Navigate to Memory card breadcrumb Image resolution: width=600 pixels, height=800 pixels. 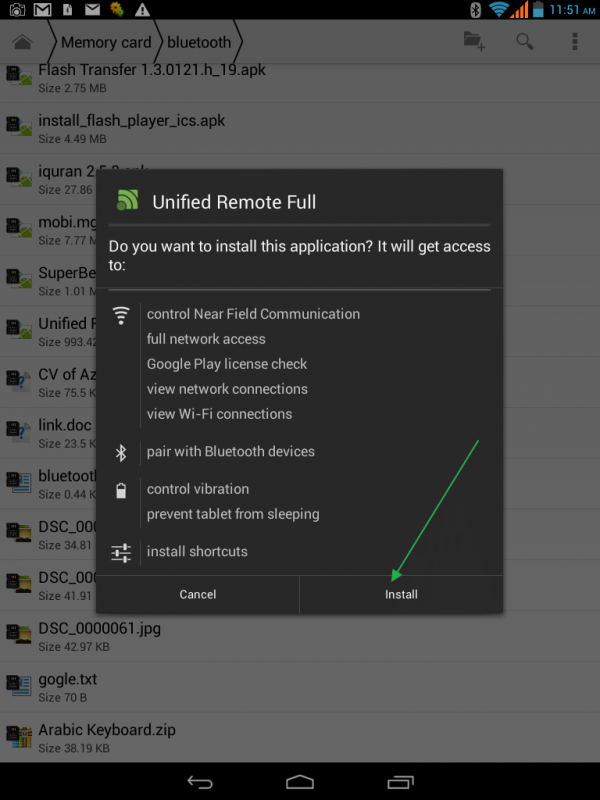click(106, 42)
